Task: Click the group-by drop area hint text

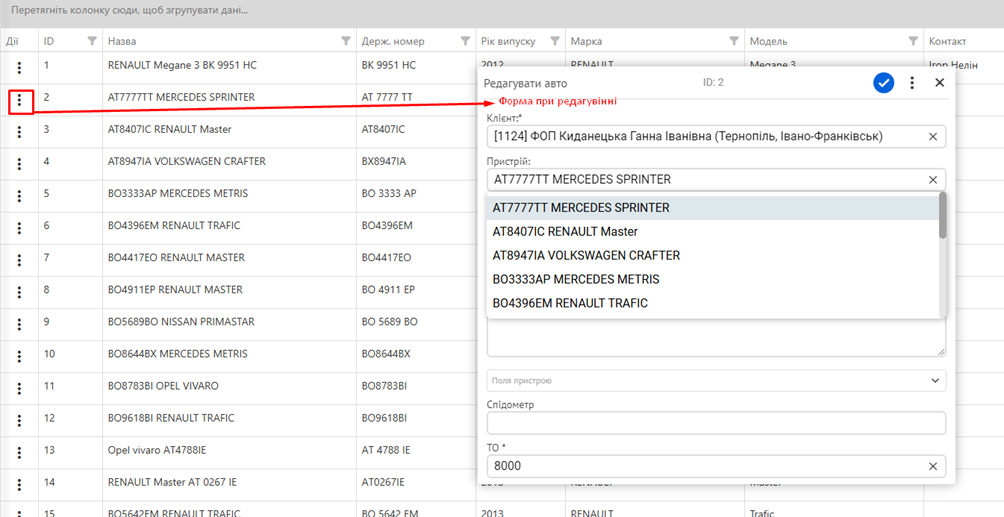Action: (x=130, y=11)
